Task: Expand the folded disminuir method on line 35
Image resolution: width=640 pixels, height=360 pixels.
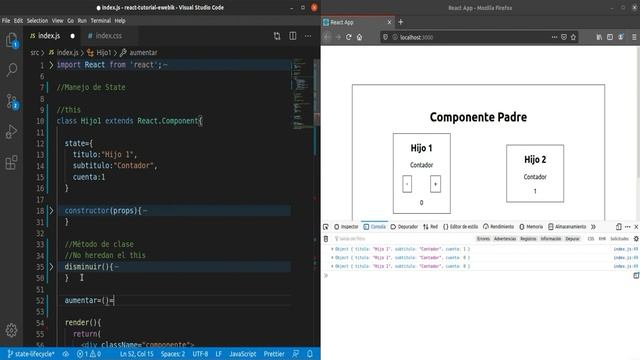Action: click(x=51, y=267)
